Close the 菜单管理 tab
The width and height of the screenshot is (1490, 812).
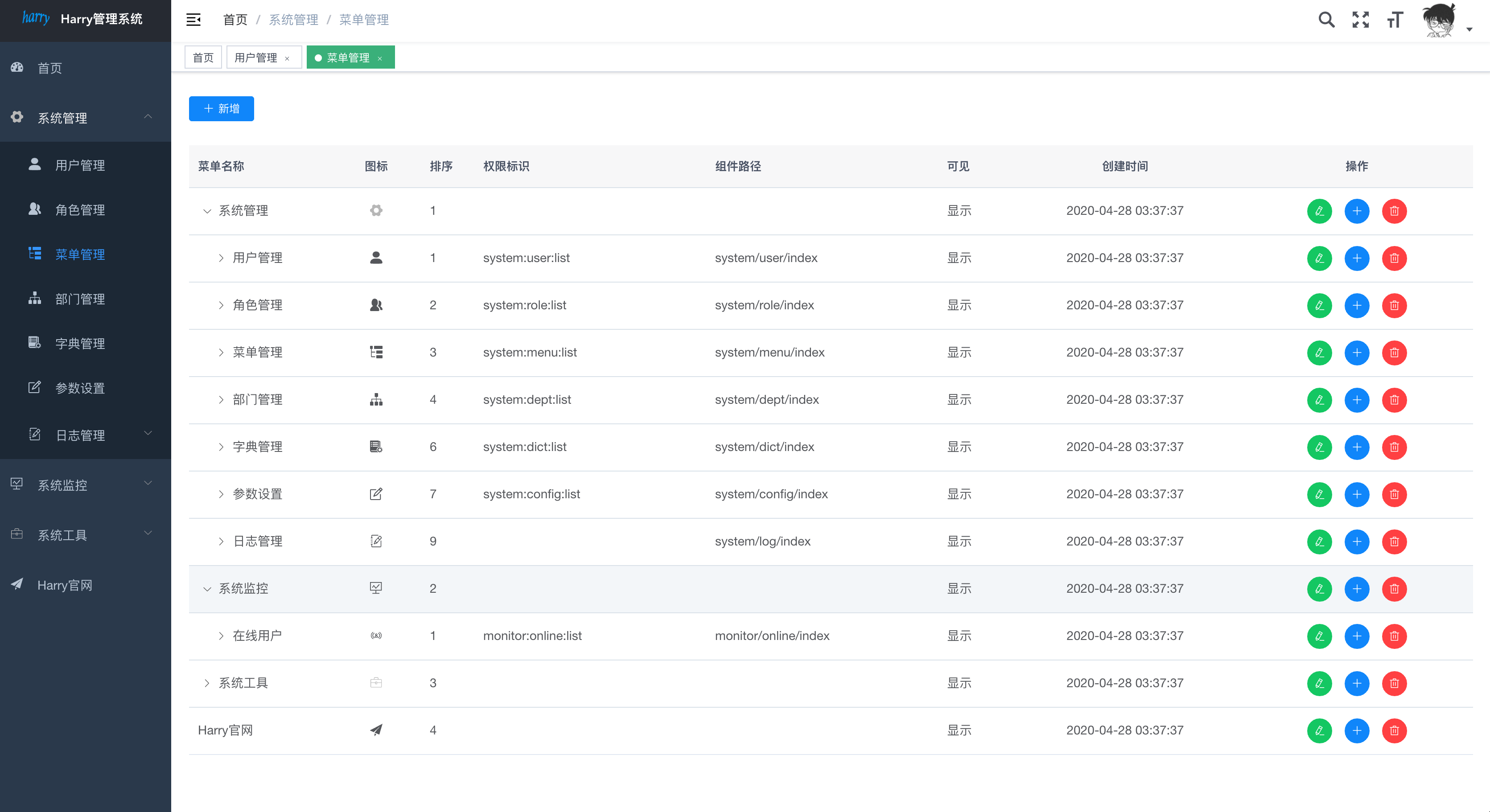(380, 58)
